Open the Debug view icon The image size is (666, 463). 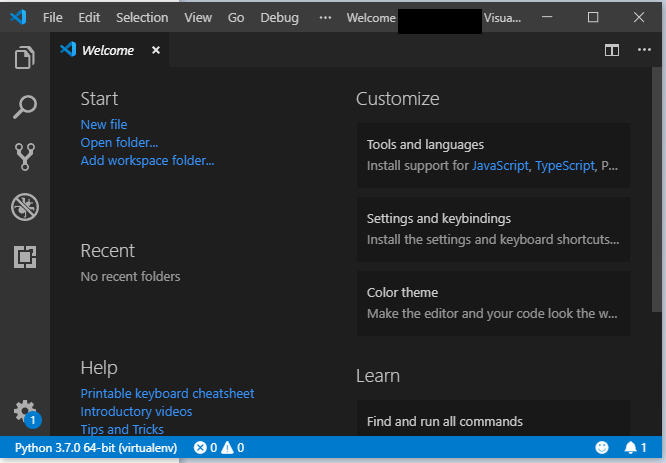(25, 207)
